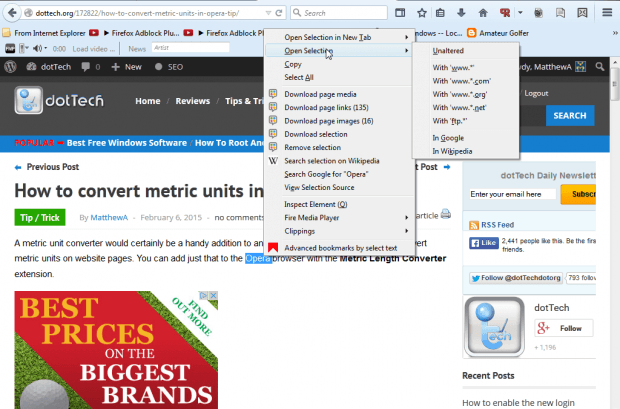
Task: Open comments bubble in admin bar
Action: pos(90,66)
